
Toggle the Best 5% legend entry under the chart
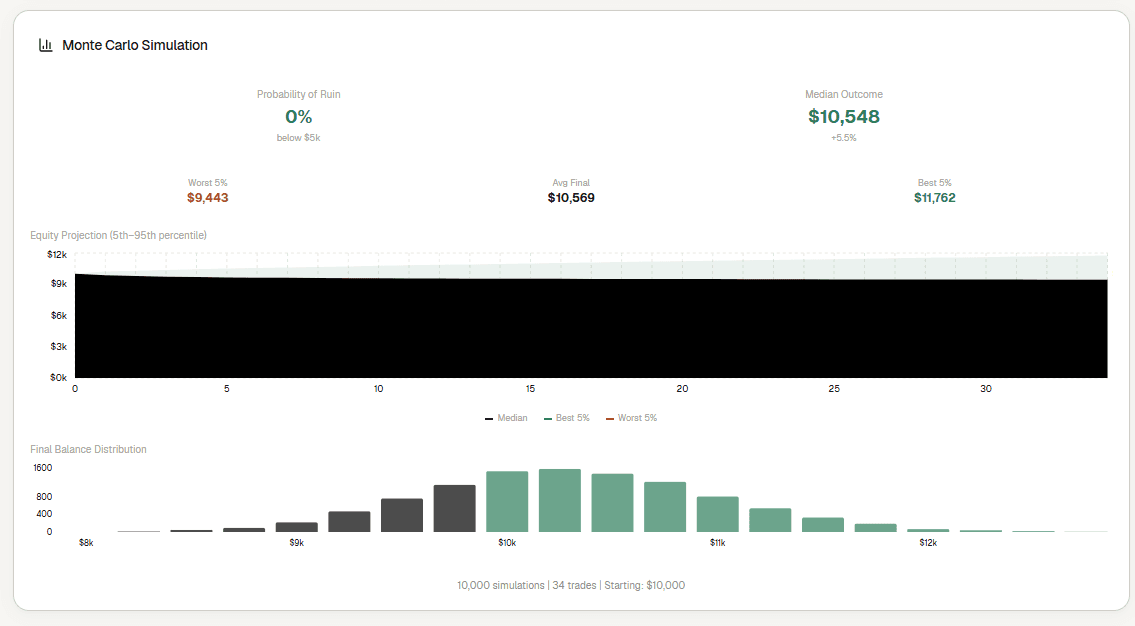(x=567, y=418)
